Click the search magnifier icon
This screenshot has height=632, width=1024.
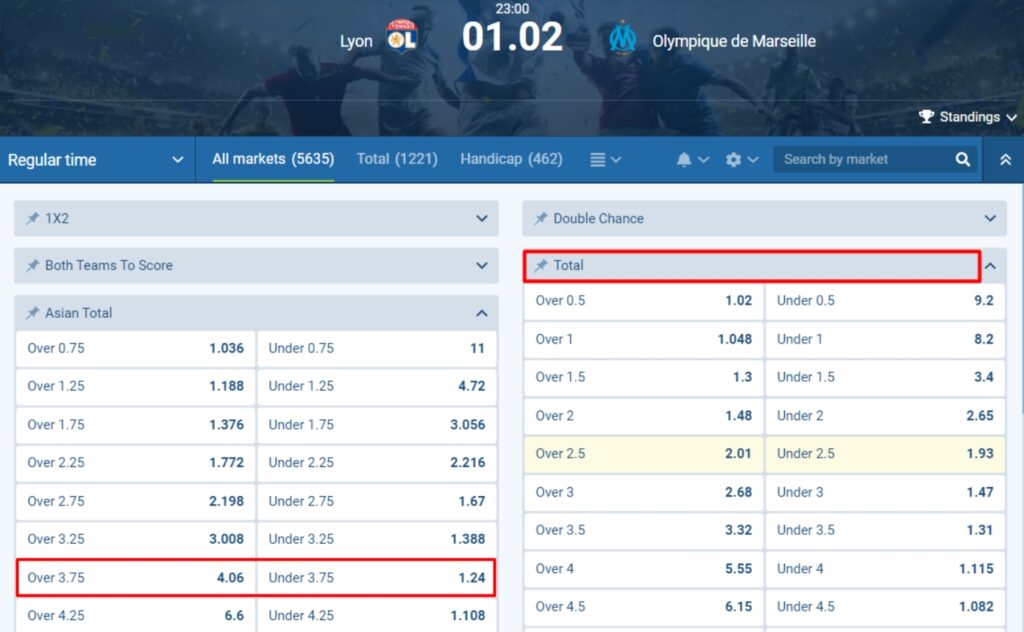pyautogui.click(x=963, y=159)
